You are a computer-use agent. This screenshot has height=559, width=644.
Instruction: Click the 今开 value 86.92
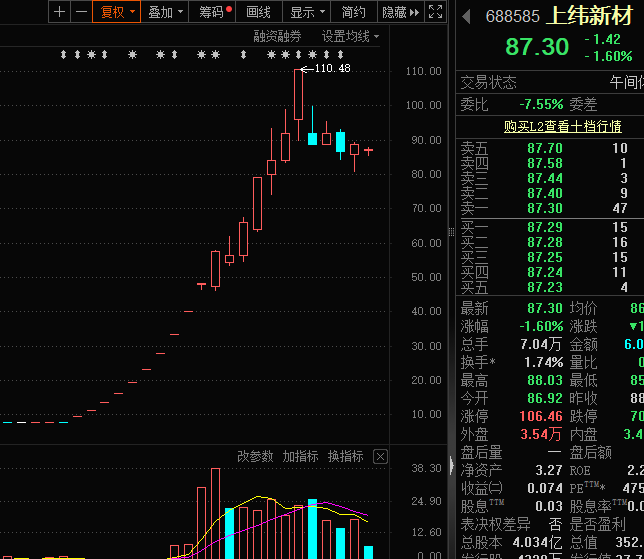(545, 398)
